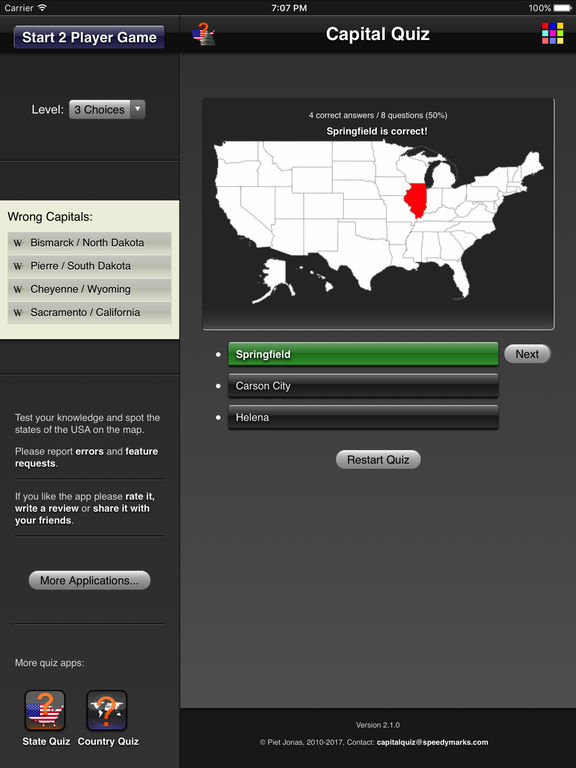
Task: Open the Level 3 Choices dropdown
Action: tap(107, 109)
